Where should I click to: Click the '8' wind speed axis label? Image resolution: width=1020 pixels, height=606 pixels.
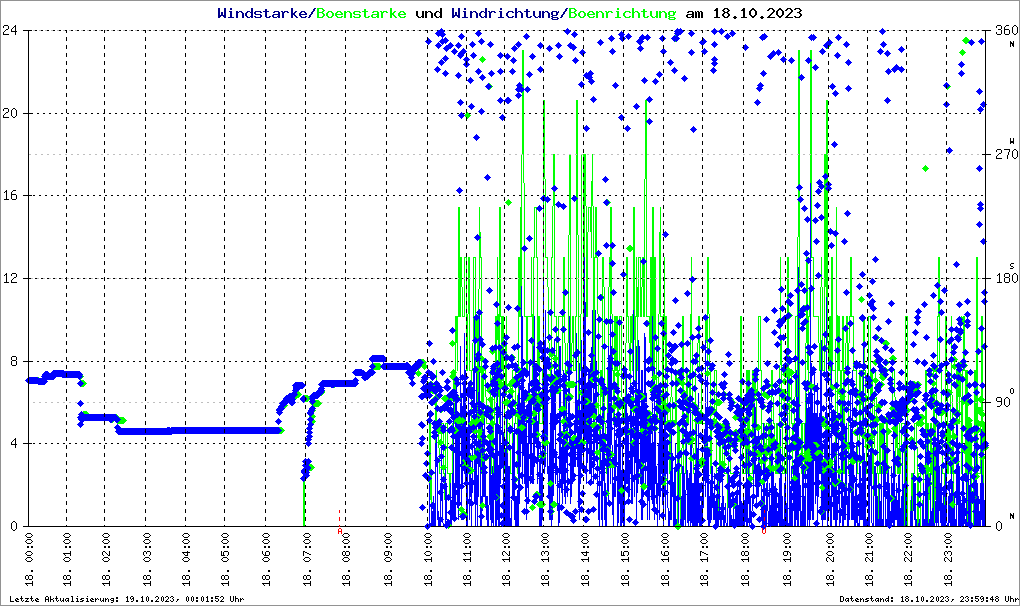pos(13,361)
